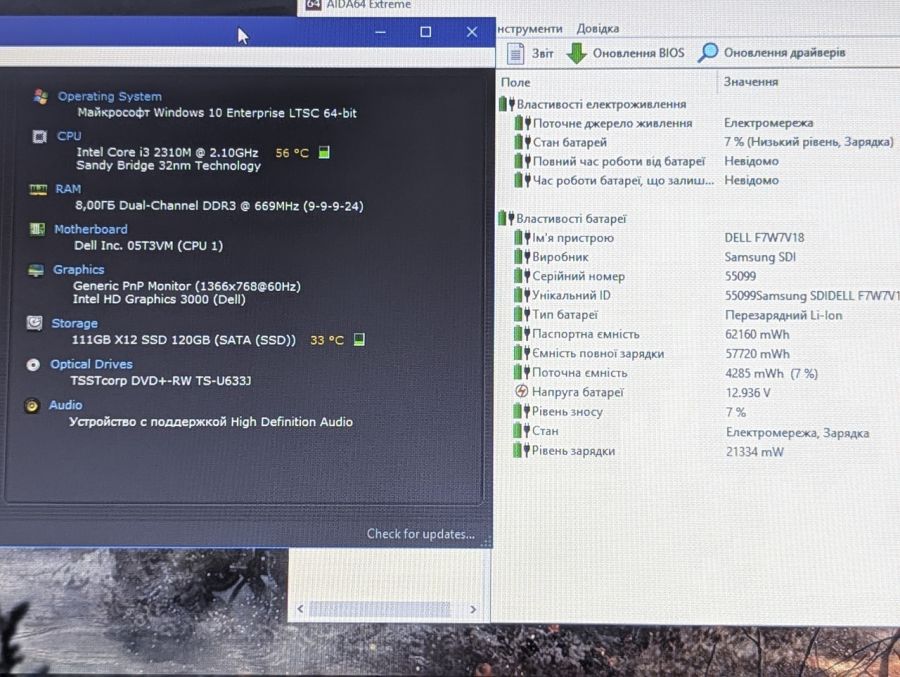The height and width of the screenshot is (677, 900).
Task: Click the Звіт report button
Action: click(x=530, y=53)
